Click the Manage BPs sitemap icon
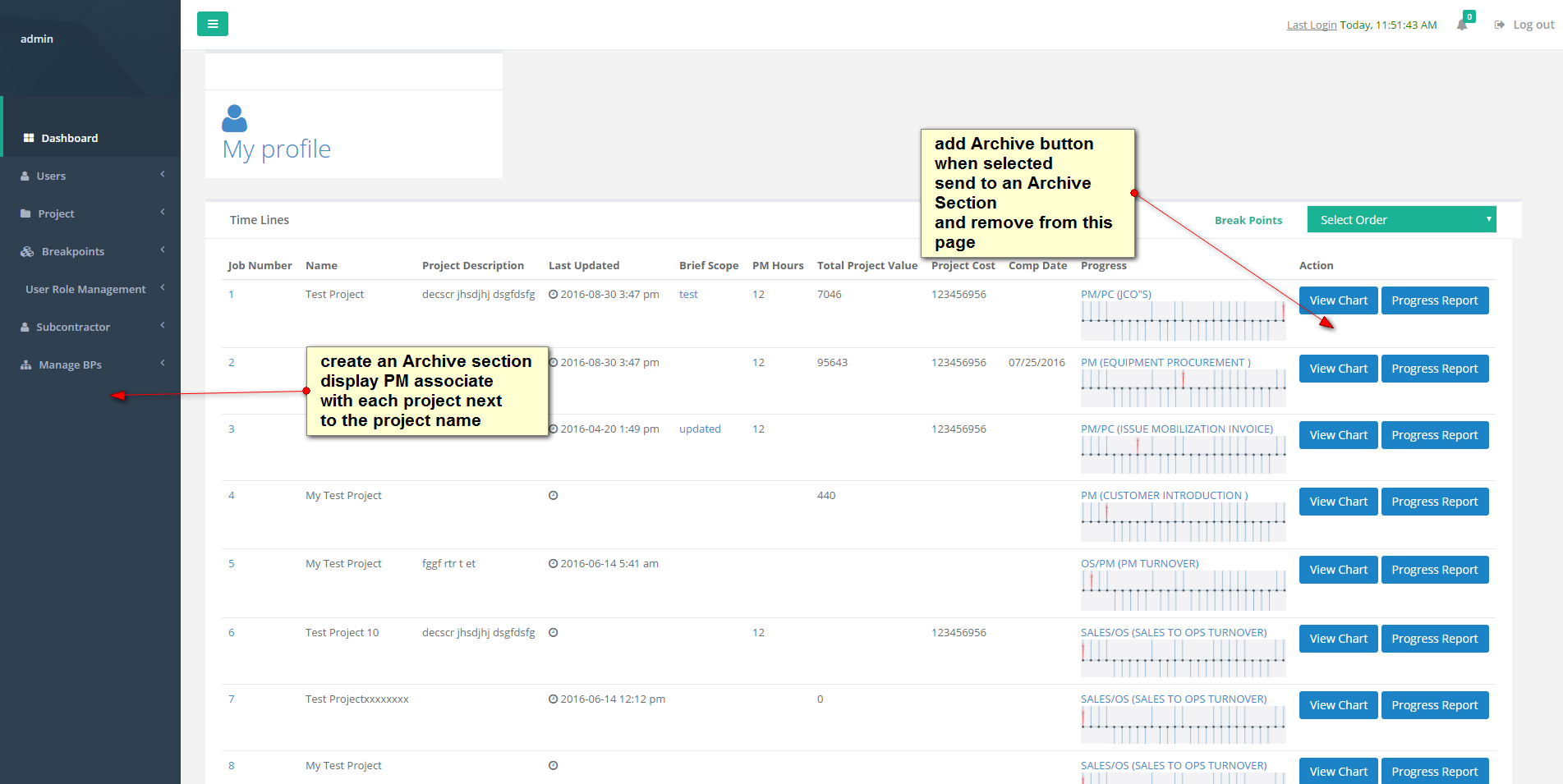 click(26, 364)
